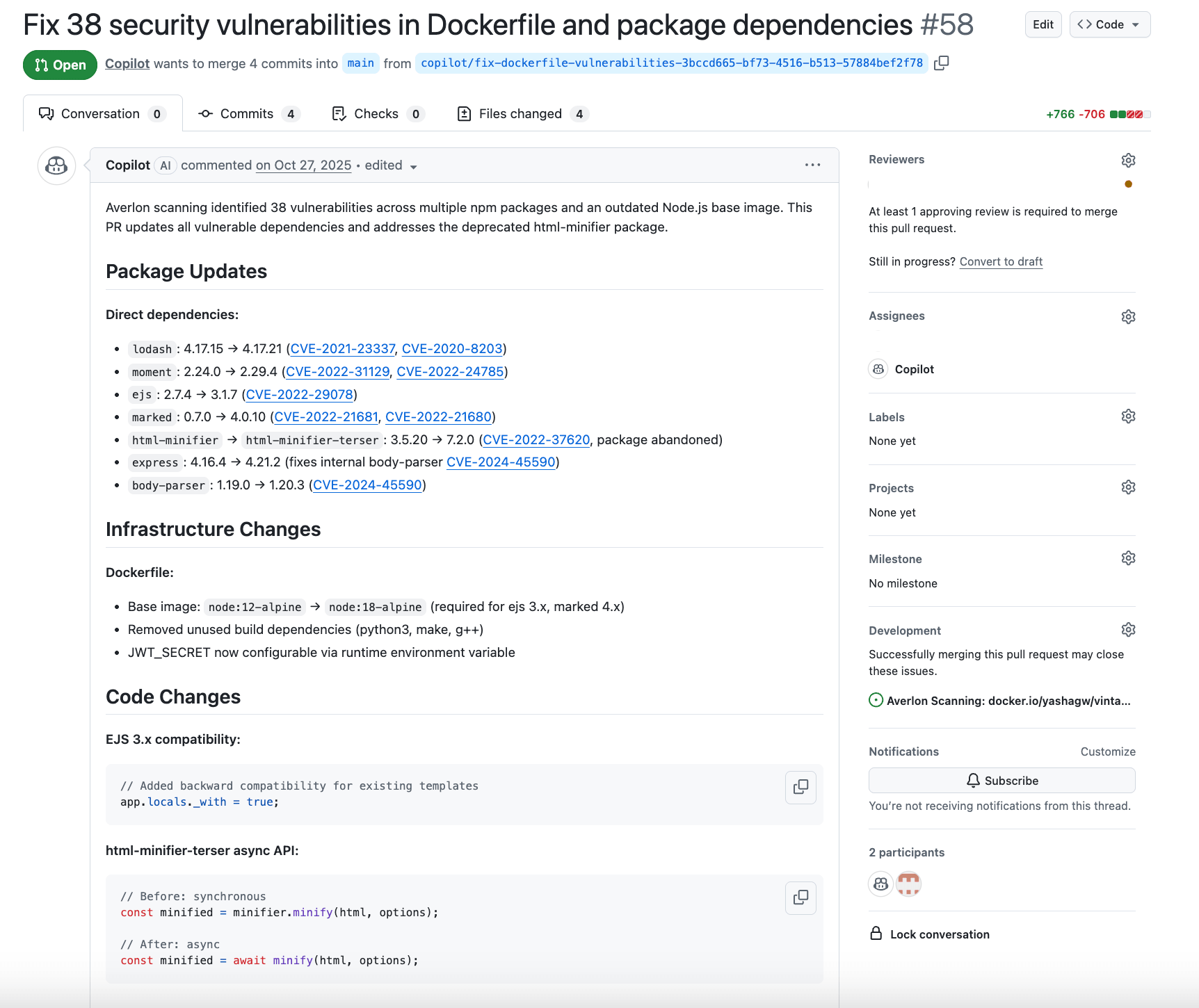Click the Subscribe button
This screenshot has width=1199, height=1008.
point(1001,780)
